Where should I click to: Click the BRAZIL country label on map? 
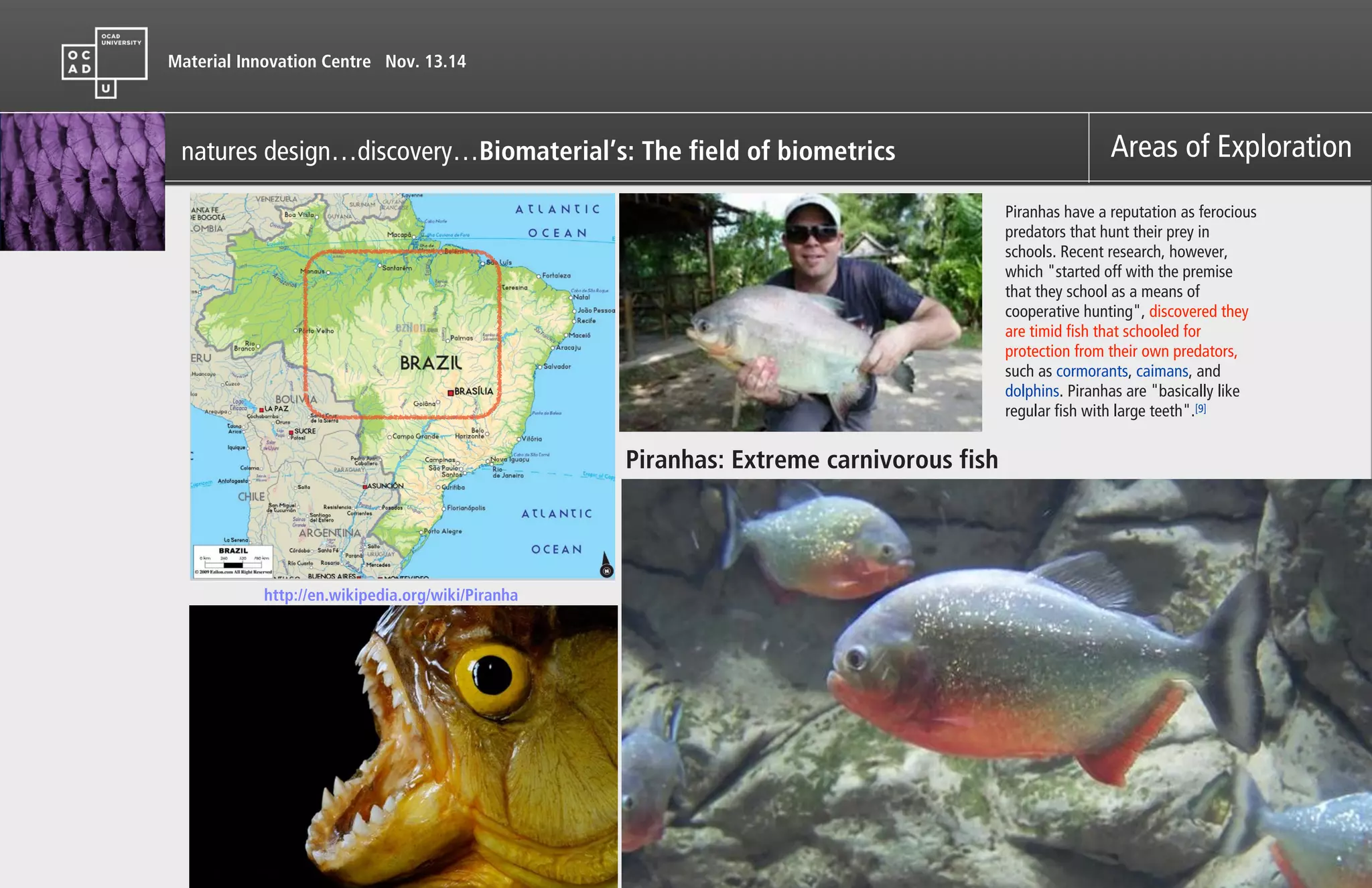click(x=431, y=363)
